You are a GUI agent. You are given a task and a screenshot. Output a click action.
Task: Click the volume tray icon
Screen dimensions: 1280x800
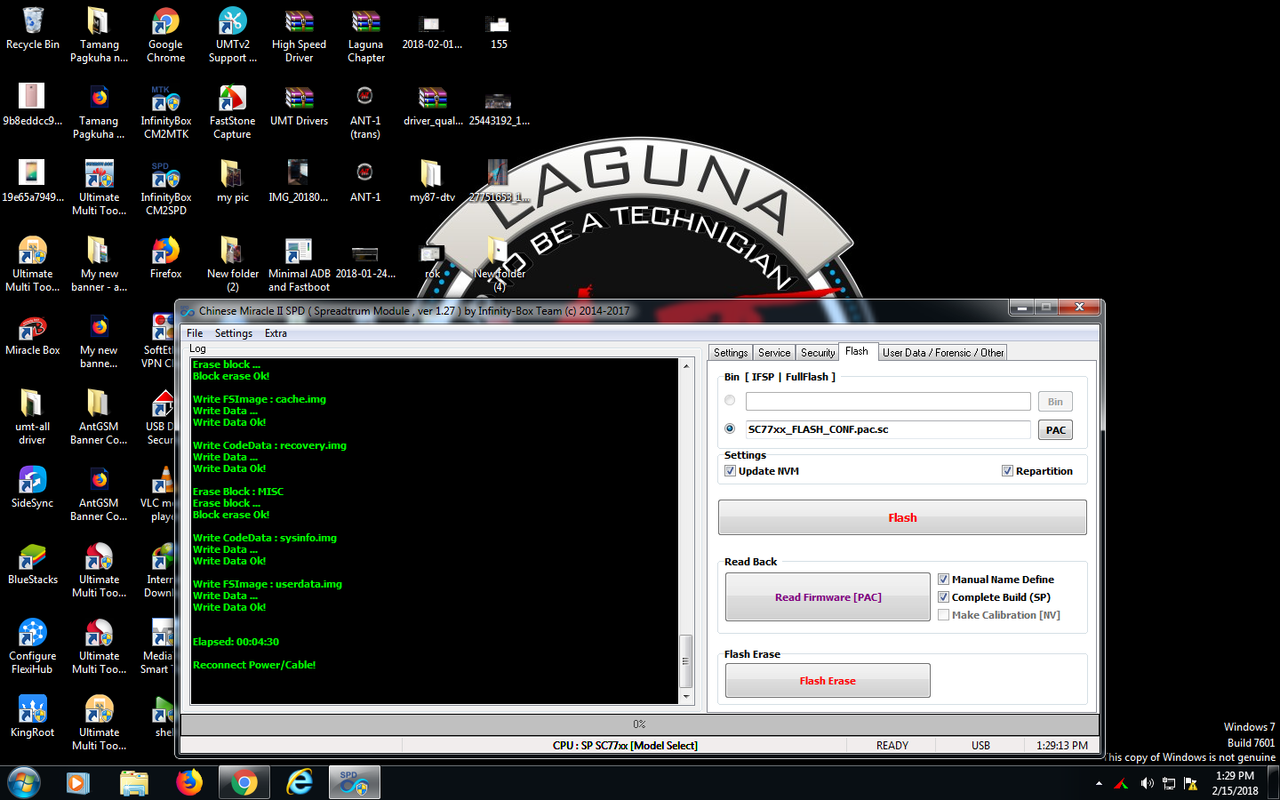[1147, 783]
